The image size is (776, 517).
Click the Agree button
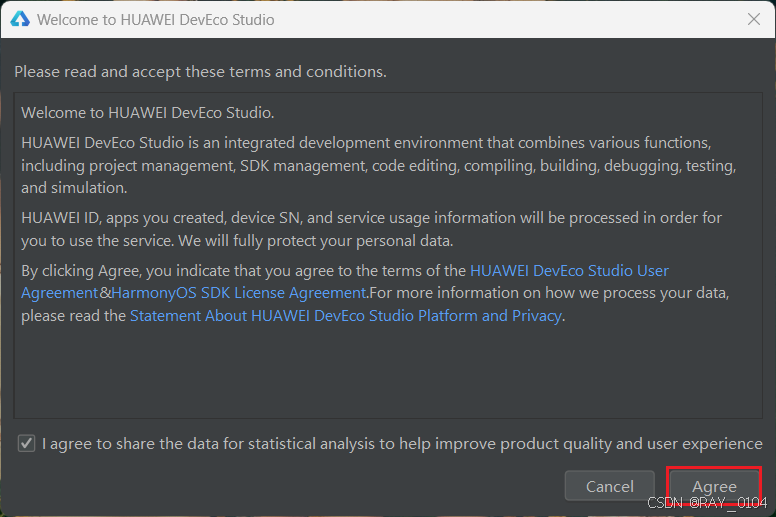[714, 486]
